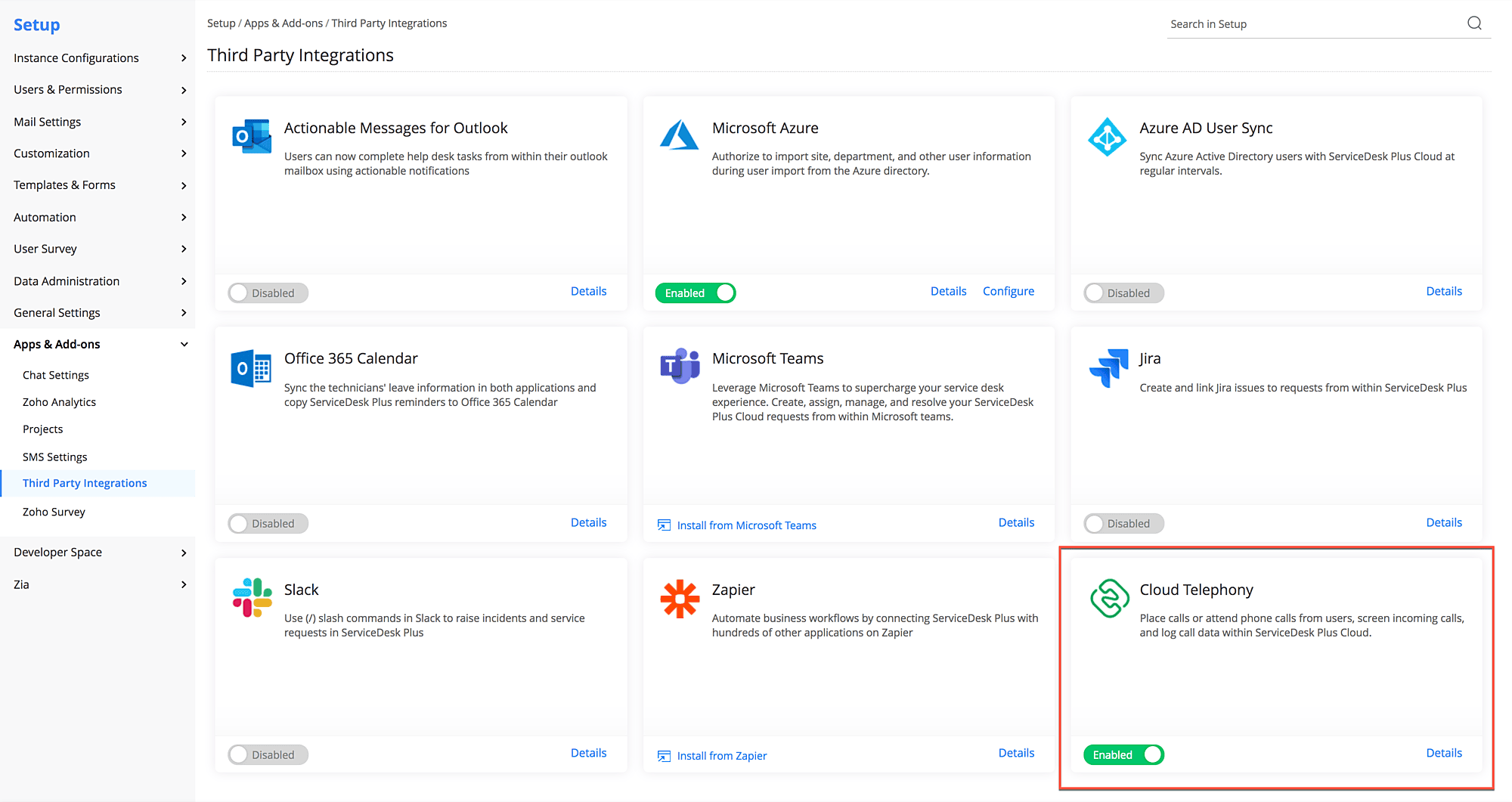Disable the Microsoft Azure integration toggle
Viewport: 1512px width, 802px height.
point(696,293)
